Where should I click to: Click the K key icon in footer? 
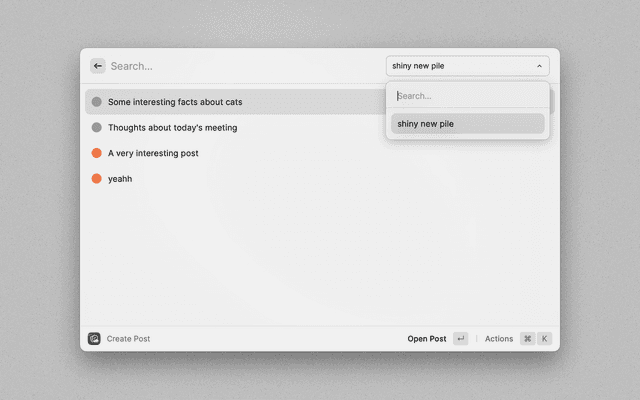point(545,339)
